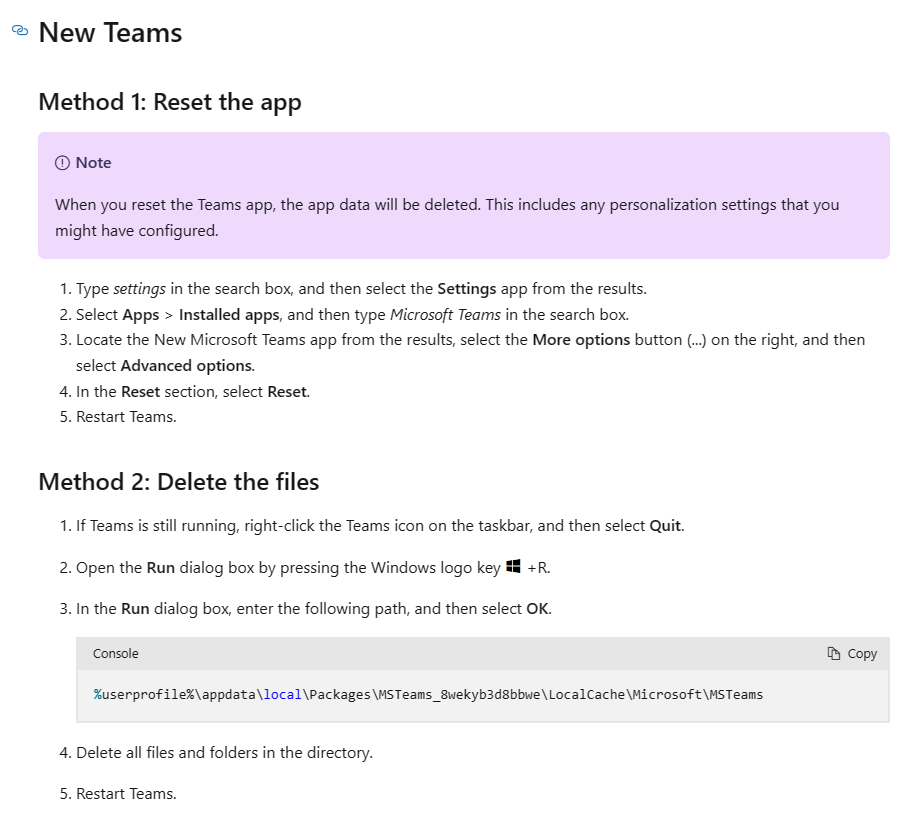Click the 'Note' label in purple box
Image resolution: width=900 pixels, height=813 pixels.
point(93,163)
